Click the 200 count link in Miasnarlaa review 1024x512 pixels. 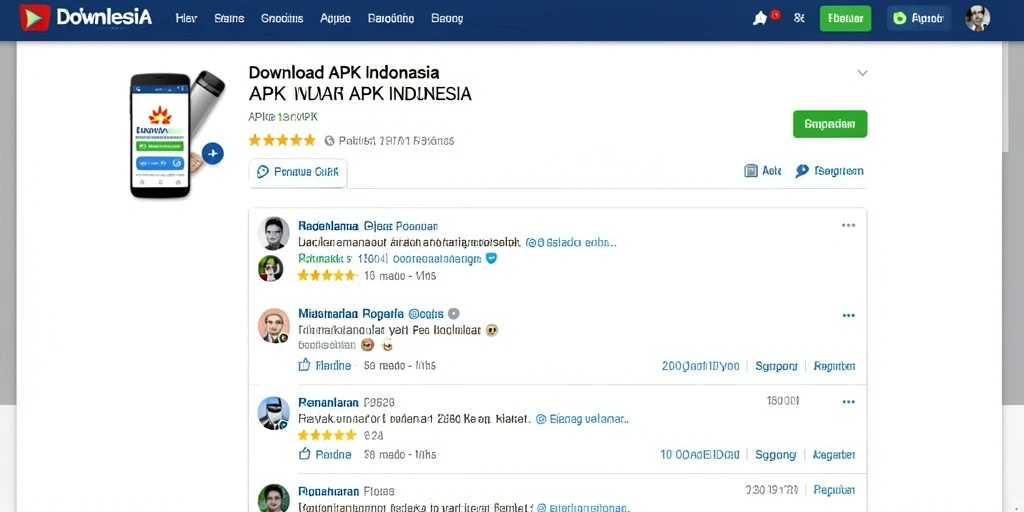[701, 366]
